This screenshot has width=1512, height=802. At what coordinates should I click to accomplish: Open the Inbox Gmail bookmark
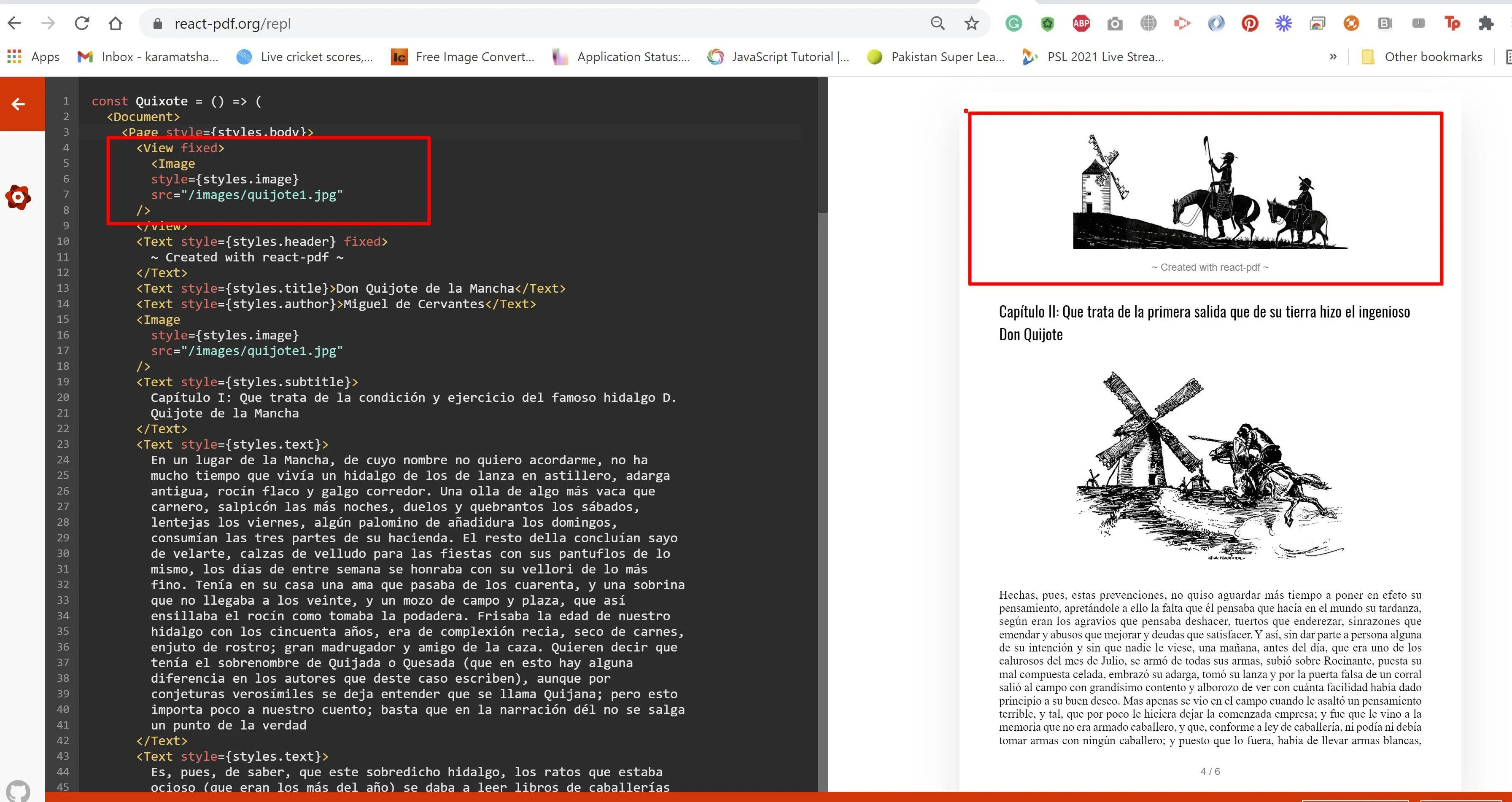(148, 57)
